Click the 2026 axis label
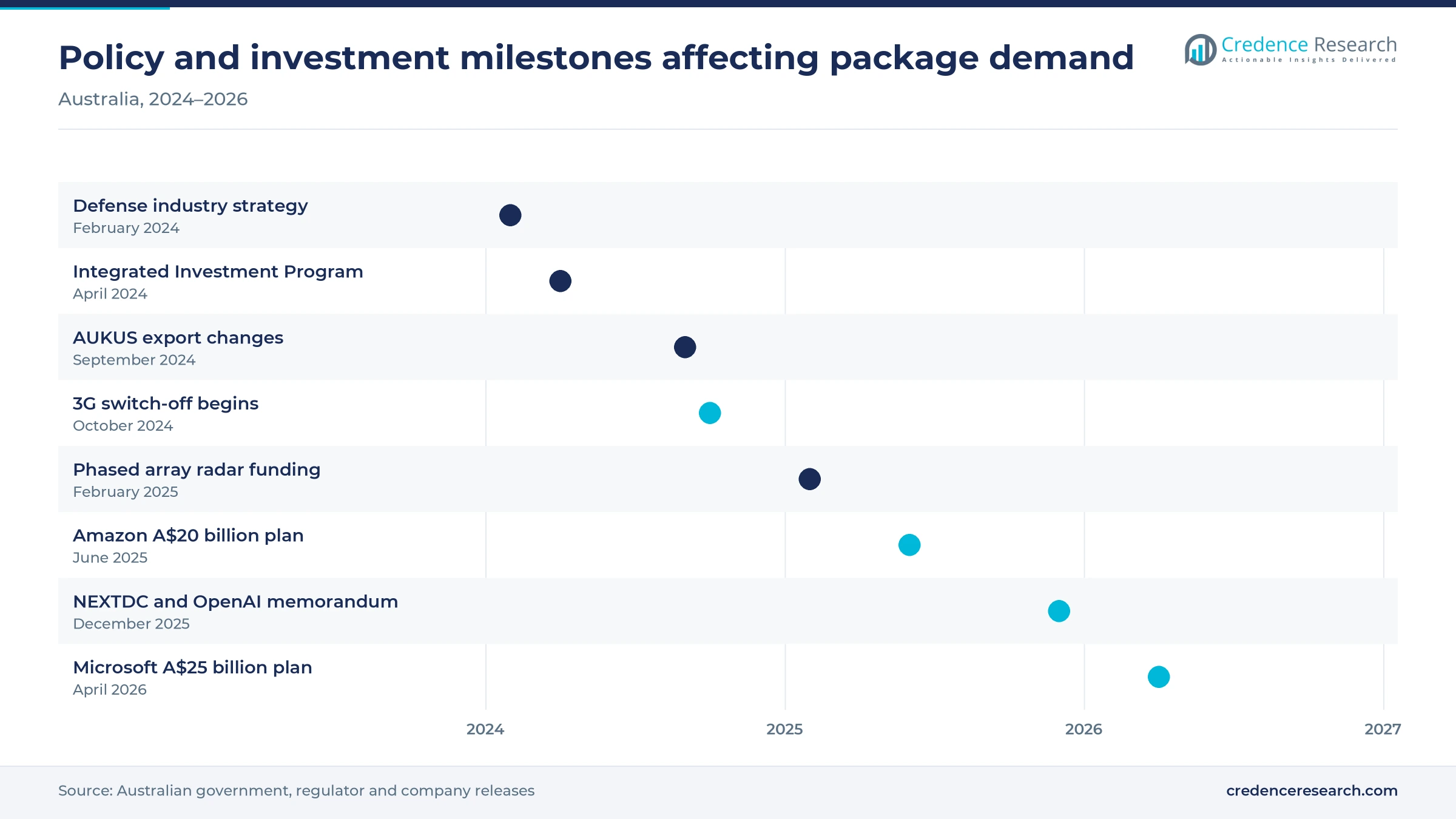The width and height of the screenshot is (1456, 819). click(1084, 729)
